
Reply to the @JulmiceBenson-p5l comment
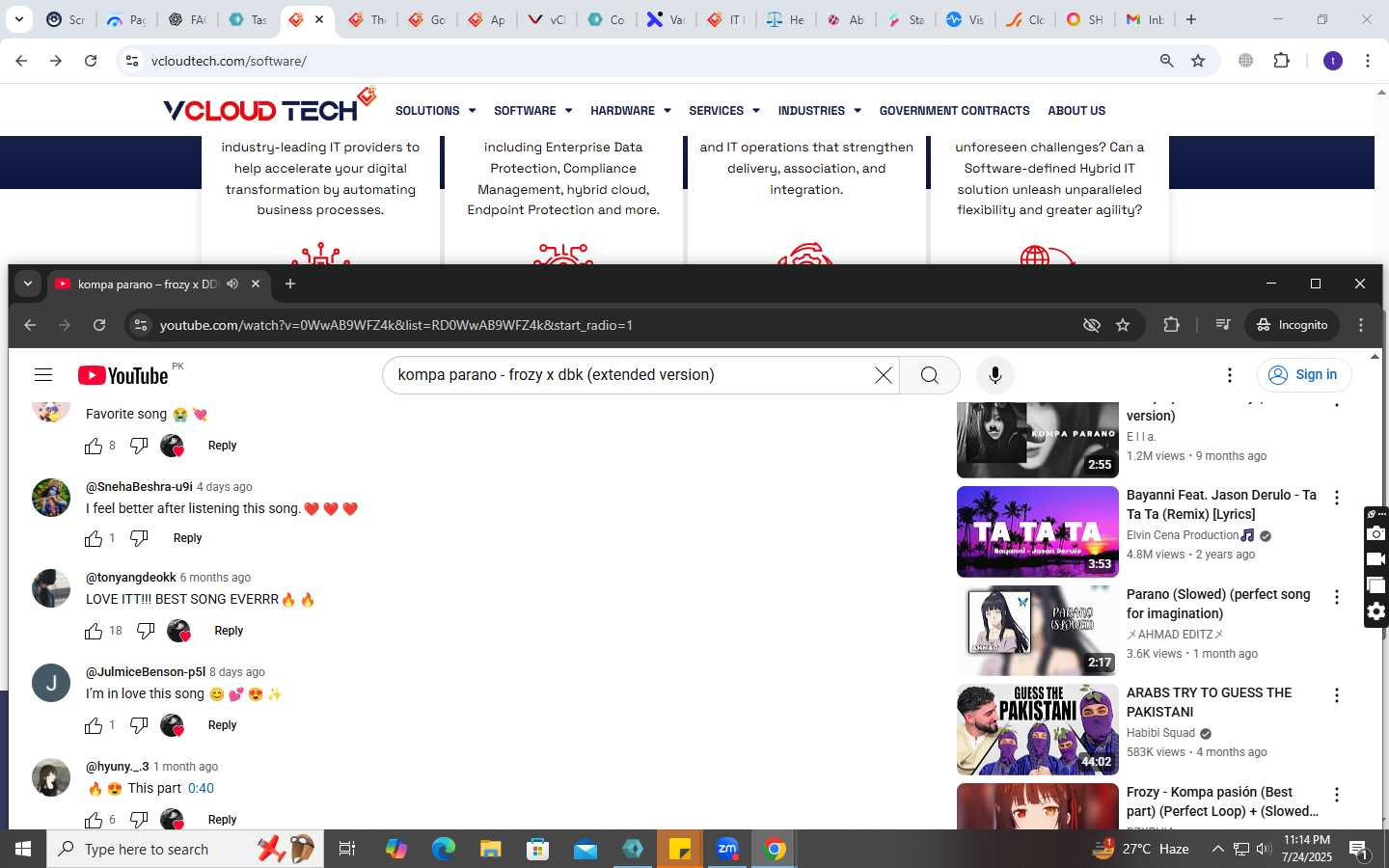coord(222,725)
